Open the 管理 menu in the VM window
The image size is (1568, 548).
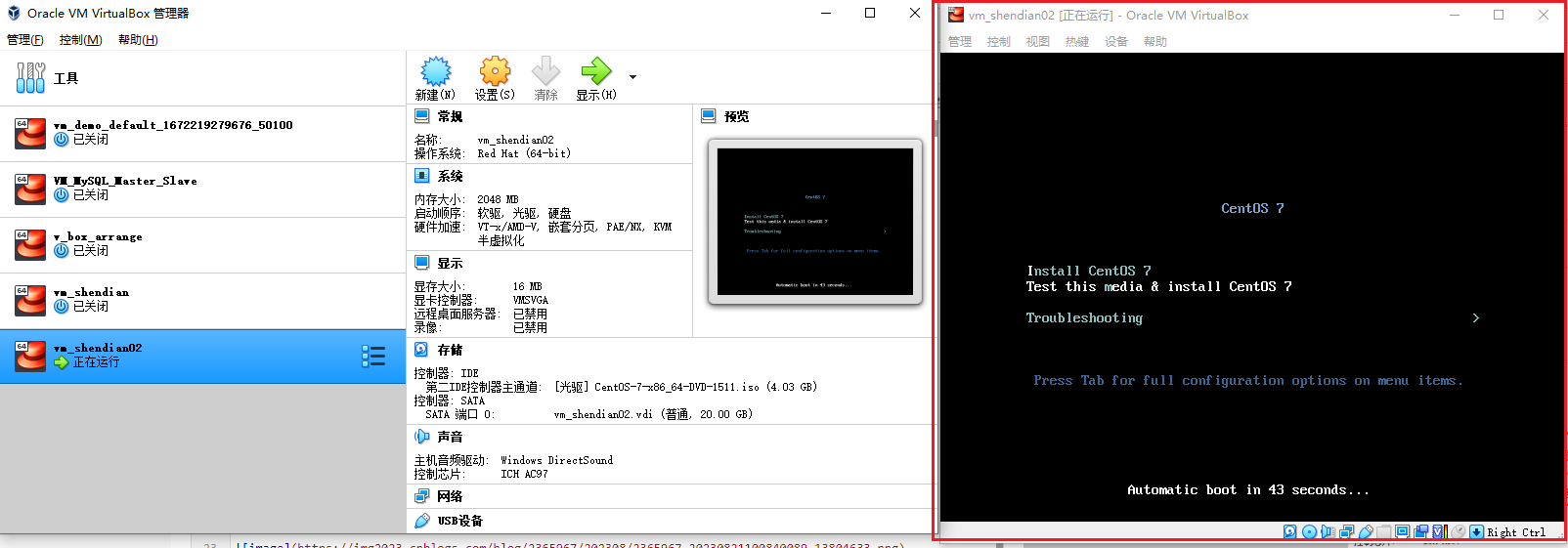click(x=960, y=42)
